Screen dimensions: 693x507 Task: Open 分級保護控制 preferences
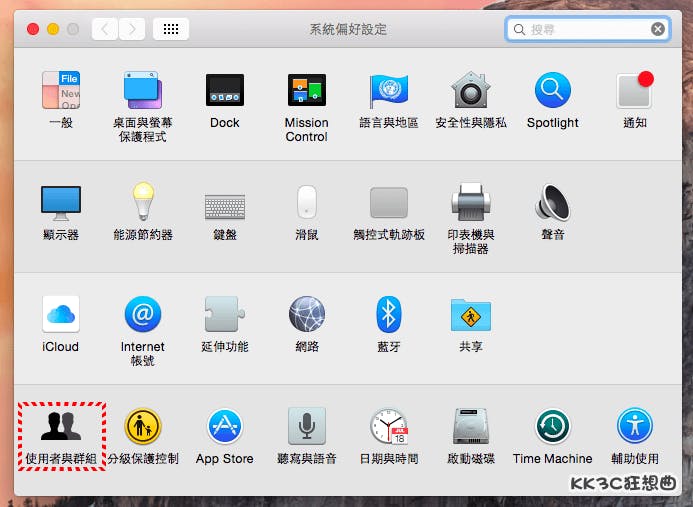(143, 426)
